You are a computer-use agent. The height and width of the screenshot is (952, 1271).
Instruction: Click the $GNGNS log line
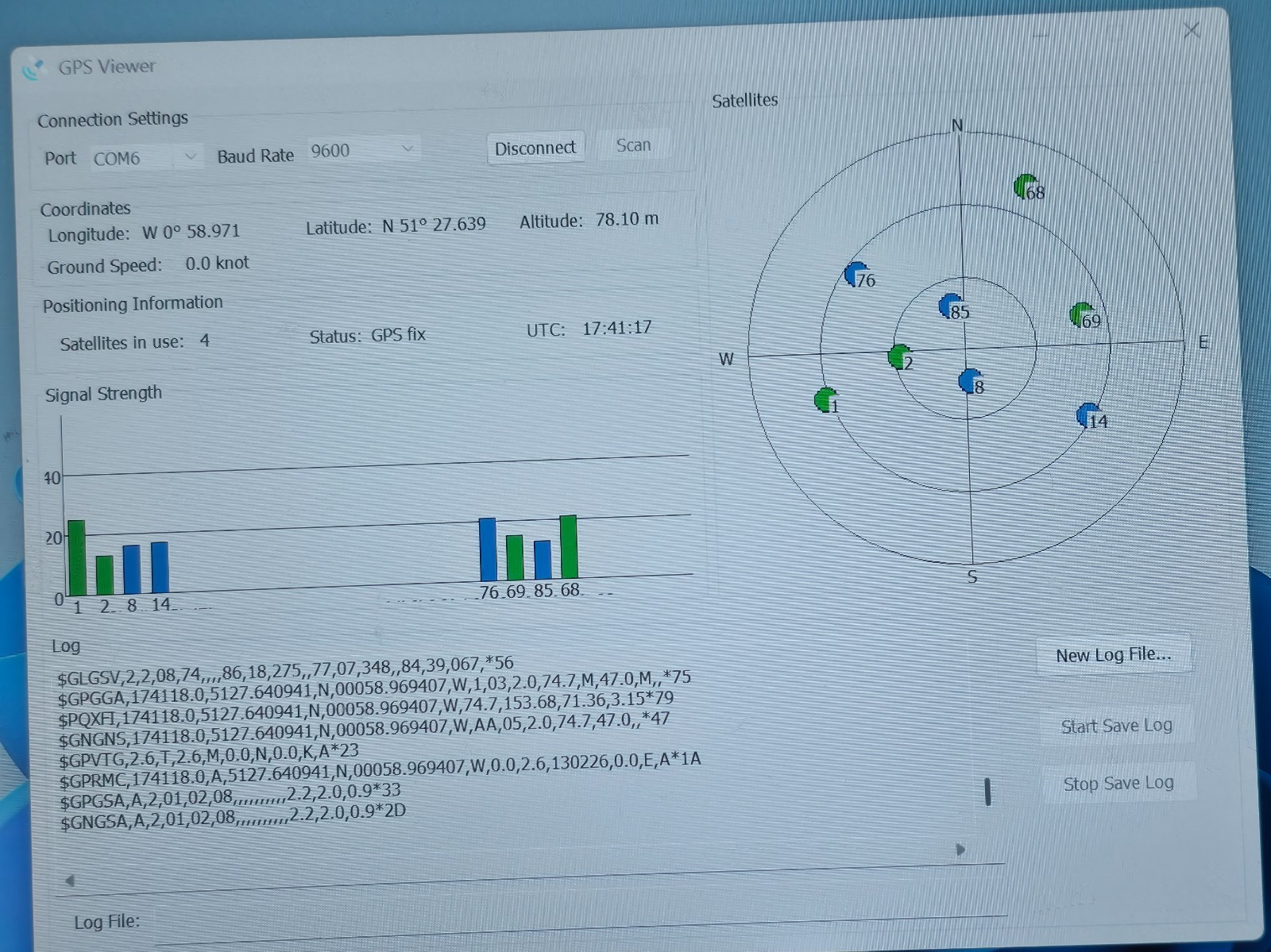point(364,729)
